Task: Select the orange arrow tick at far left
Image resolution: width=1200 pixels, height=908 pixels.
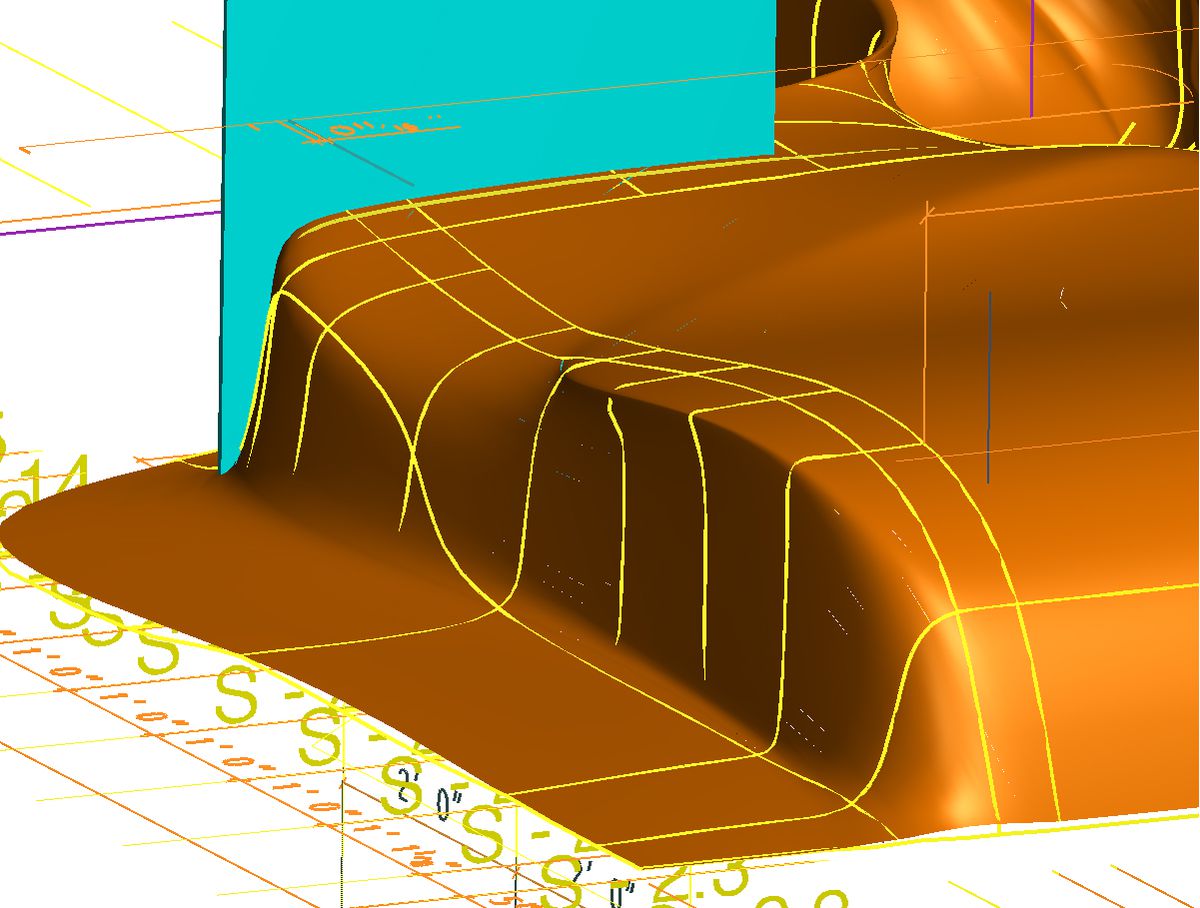Action: 24,147
